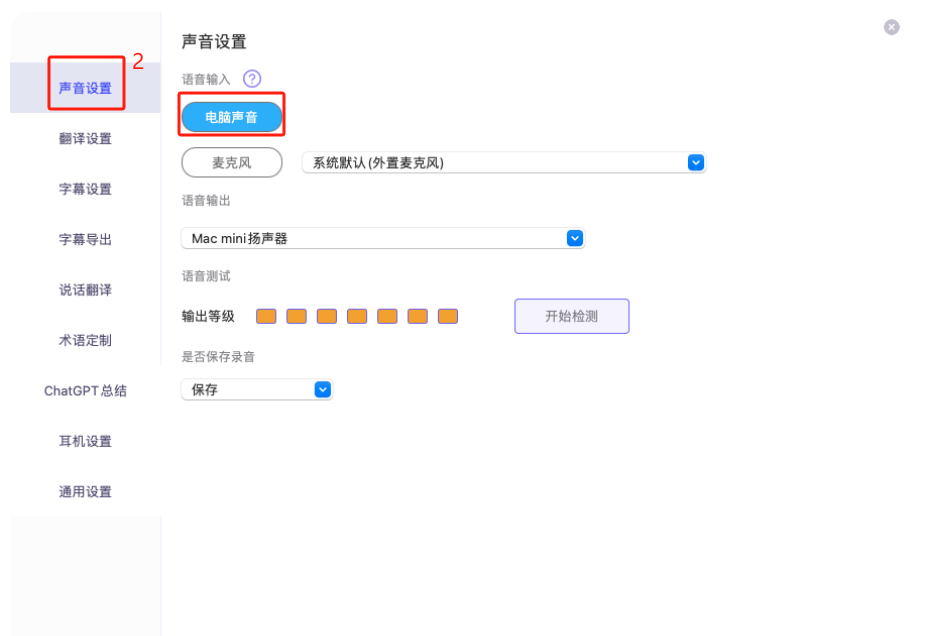Click the 开始检测 button
The height and width of the screenshot is (636, 925).
572,316
